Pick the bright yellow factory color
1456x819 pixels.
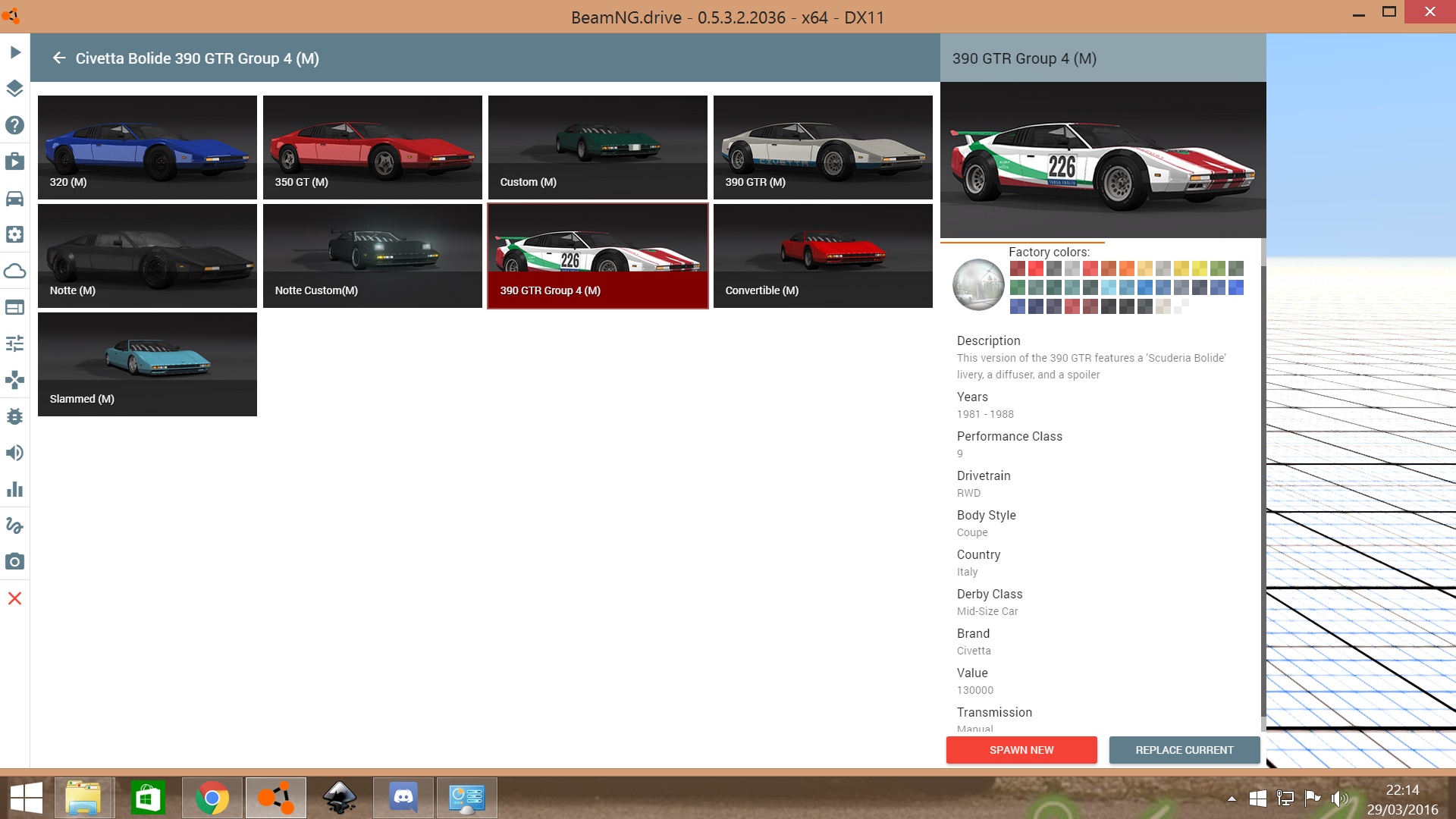[1200, 268]
